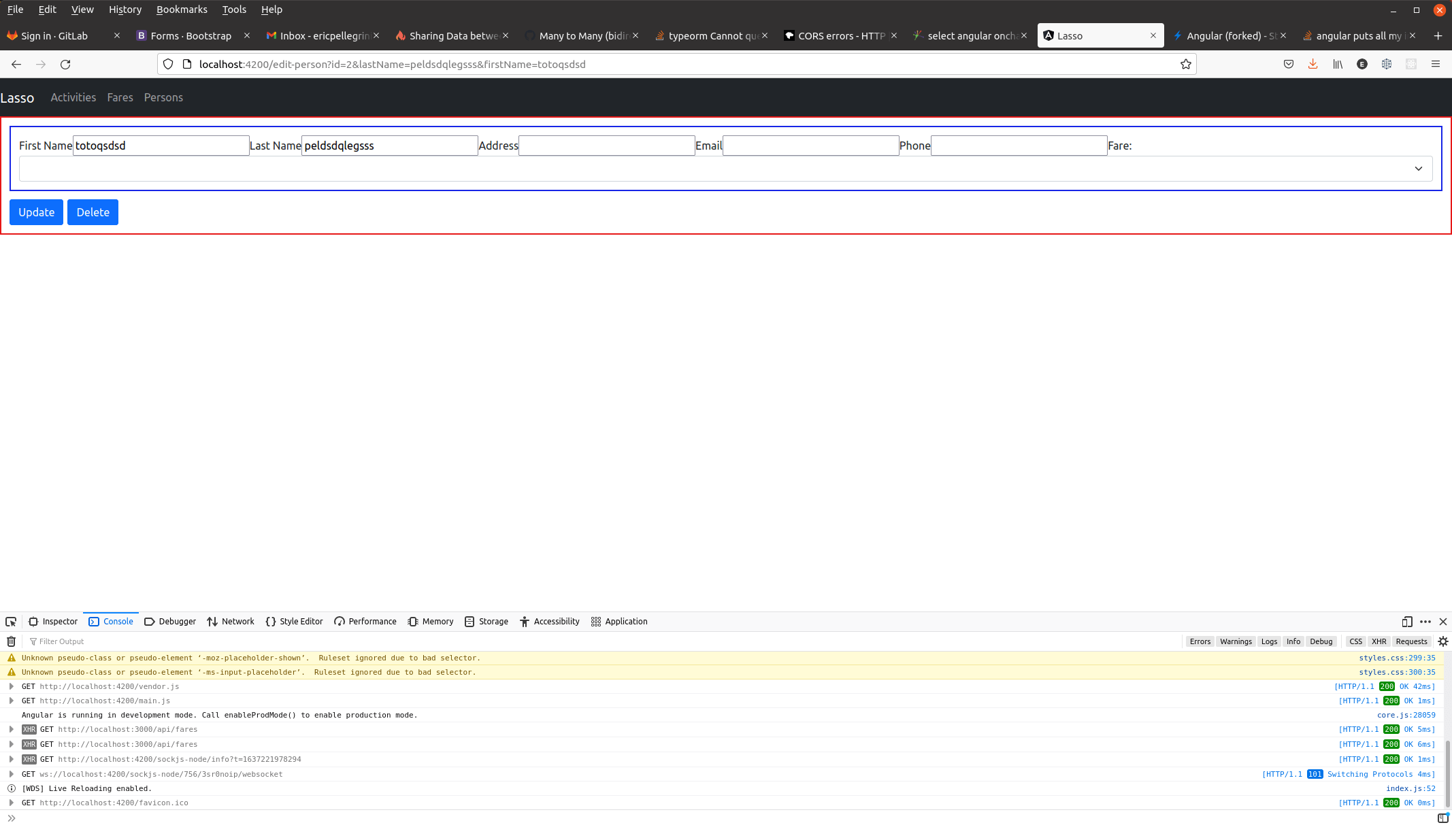1452x840 pixels.
Task: Switch to the Network devtools tab
Action: click(x=231, y=622)
